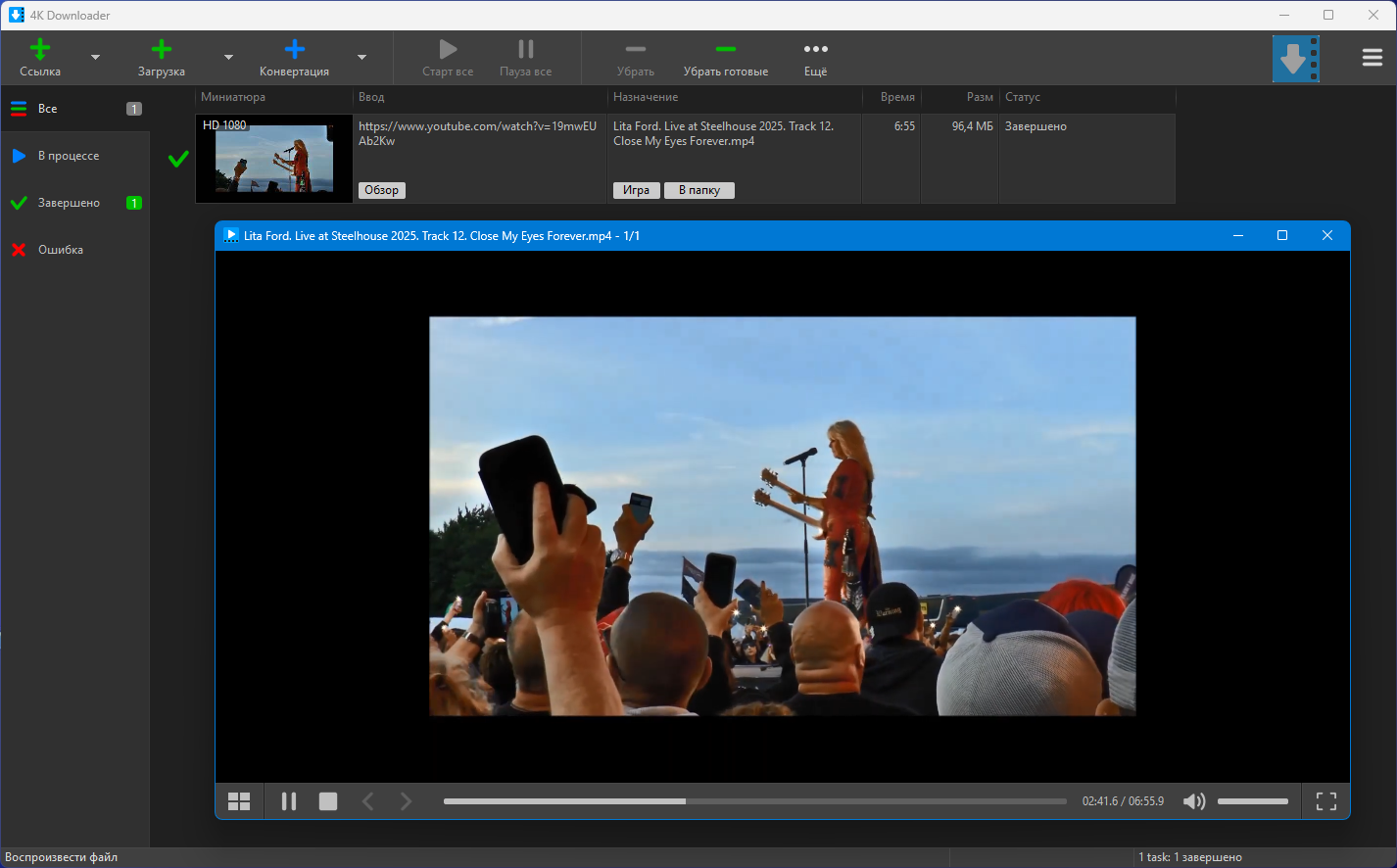Click the green Ссылка add-link icon
The width and height of the screenshot is (1397, 868).
40,50
